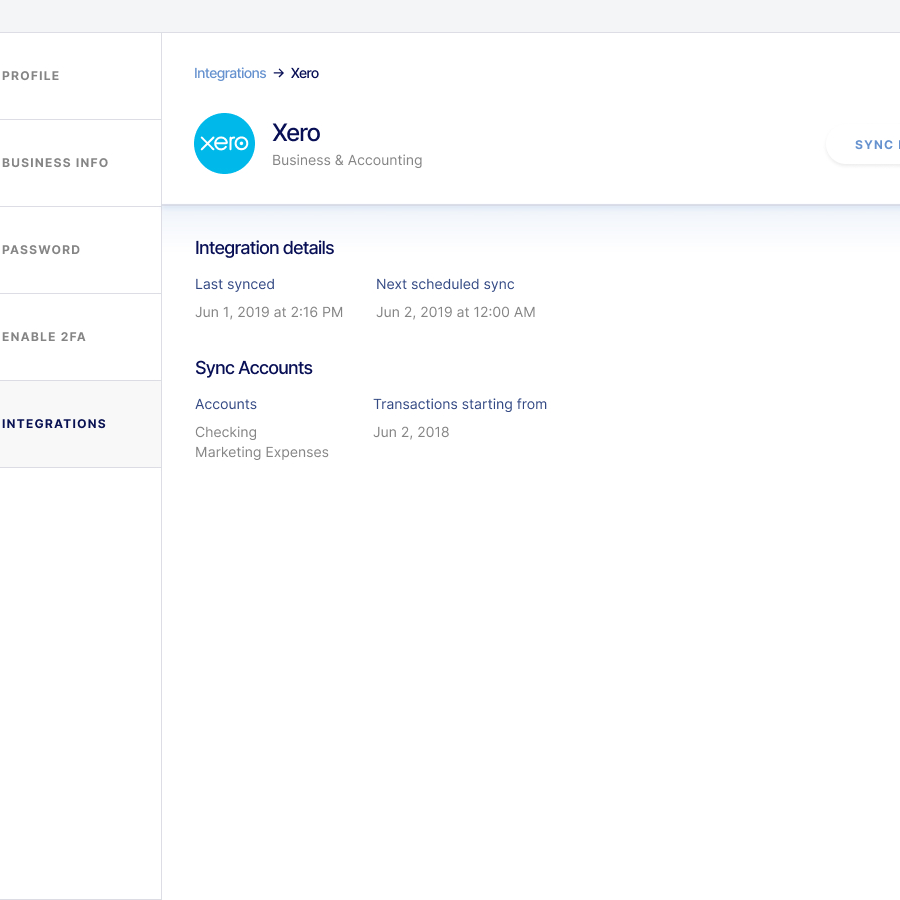Click the Xero breadcrumb text
Screen dimensions: 900x900
[305, 73]
